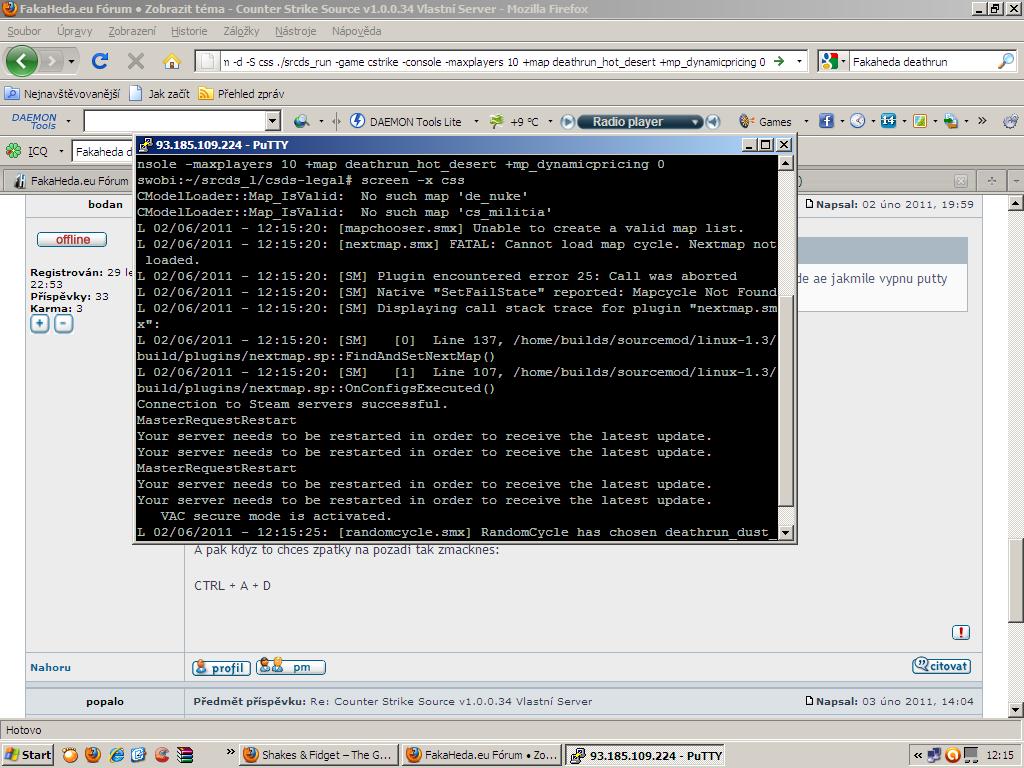Select the FakaHeda.eu Fórum browser tab
The height and width of the screenshot is (768, 1024).
tap(69, 181)
